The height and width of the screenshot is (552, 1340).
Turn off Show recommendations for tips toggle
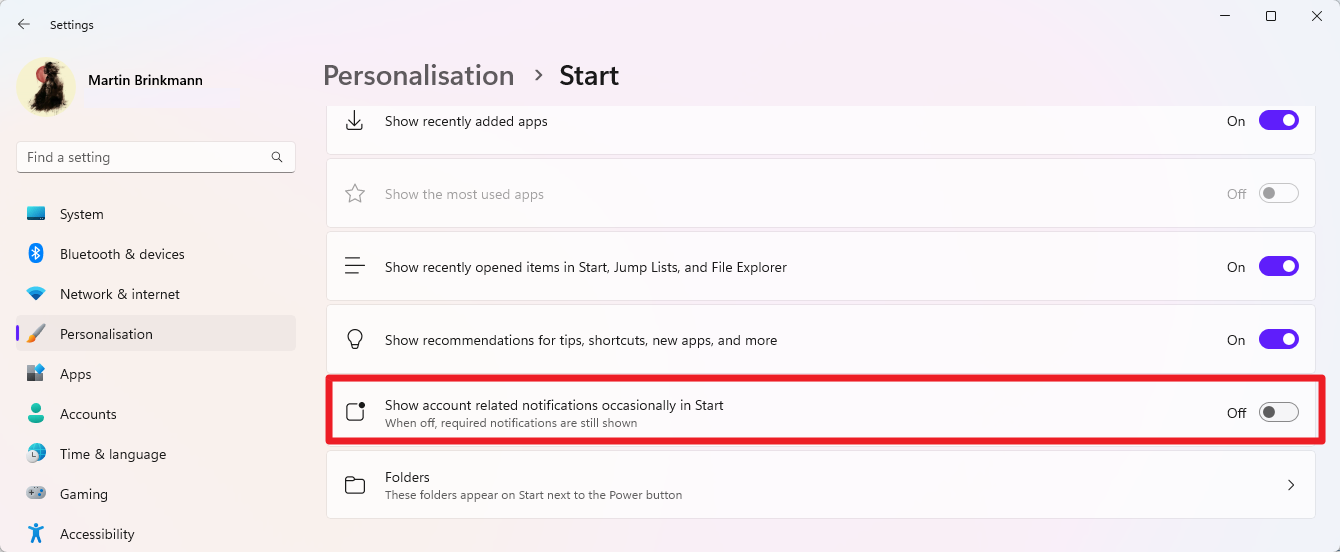(1278, 340)
